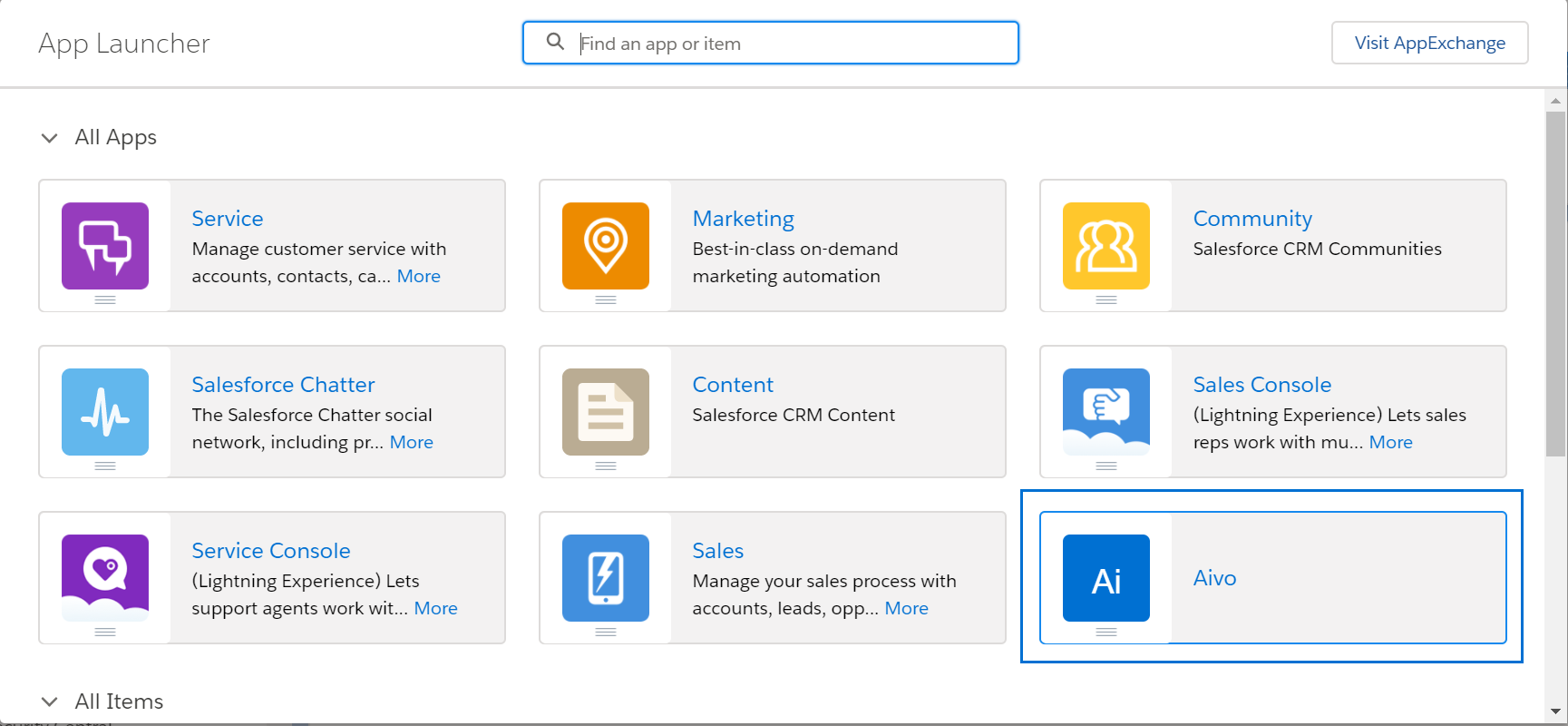Image resolution: width=1568 pixels, height=726 pixels.
Task: Open the Sales app lightning phone icon
Action: (606, 578)
